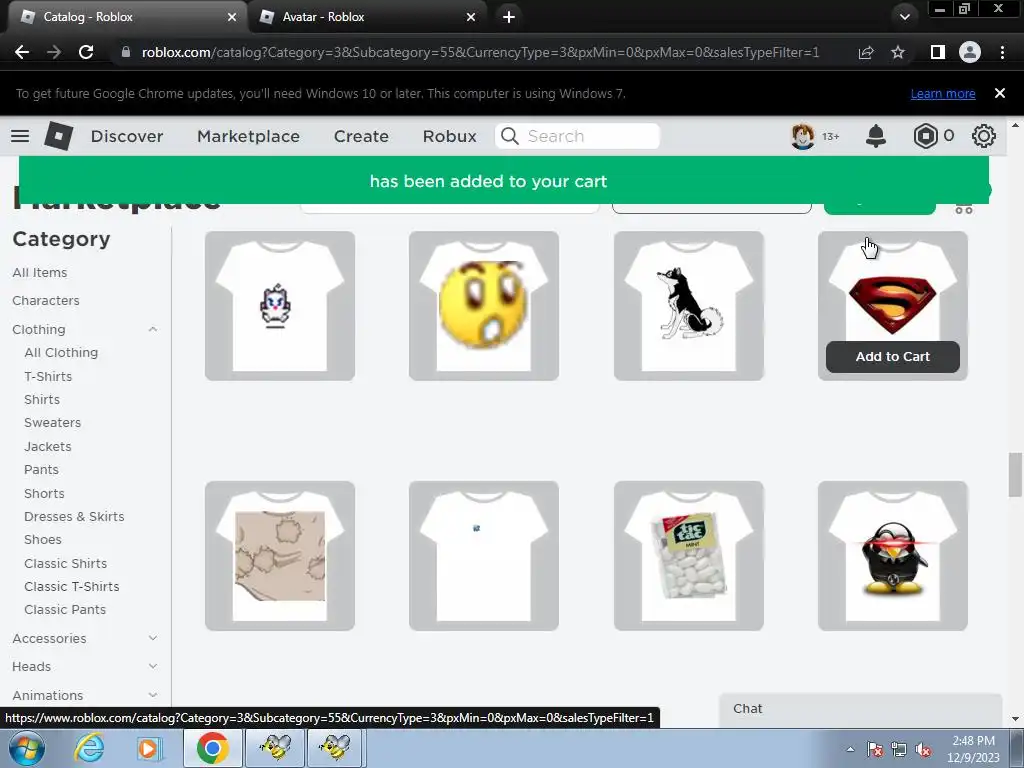Screen dimensions: 1024x768
Task: Click the site lock icon in address bar
Action: coord(126,52)
